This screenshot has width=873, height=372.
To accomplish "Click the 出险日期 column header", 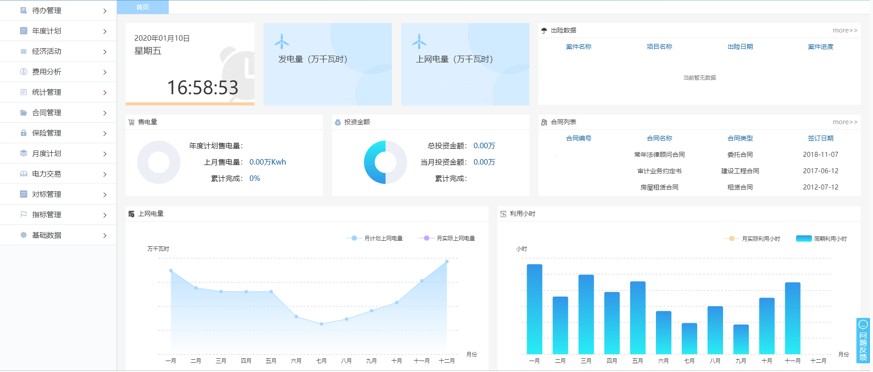I will pyautogui.click(x=740, y=47).
